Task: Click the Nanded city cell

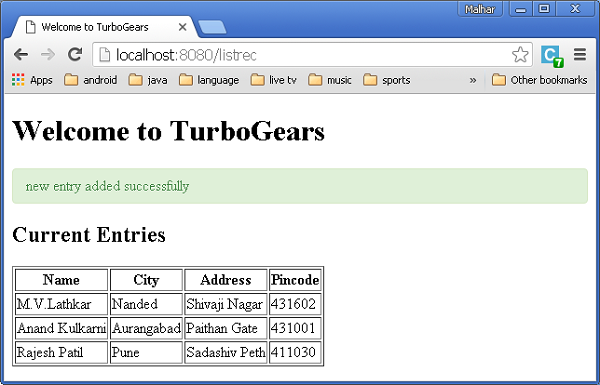Action: 146,304
